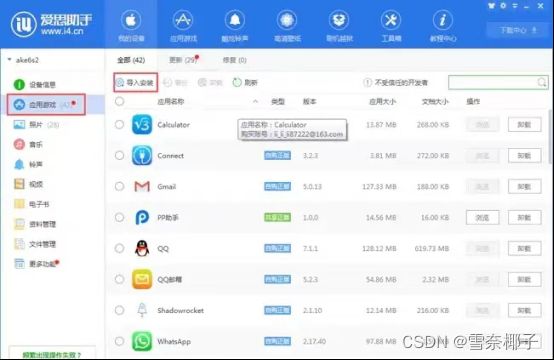Open the skin shirt icon in title bar
554x360 pixels.
pos(491,6)
